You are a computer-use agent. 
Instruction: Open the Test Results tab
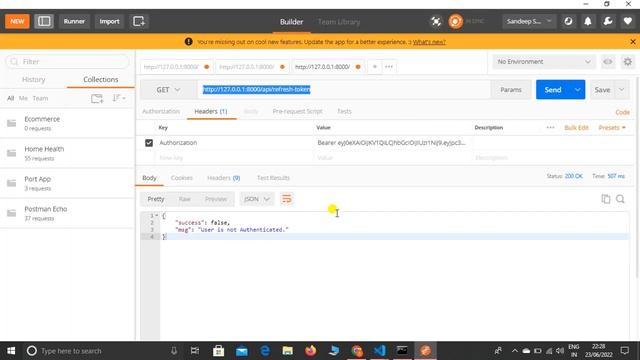click(x=273, y=178)
